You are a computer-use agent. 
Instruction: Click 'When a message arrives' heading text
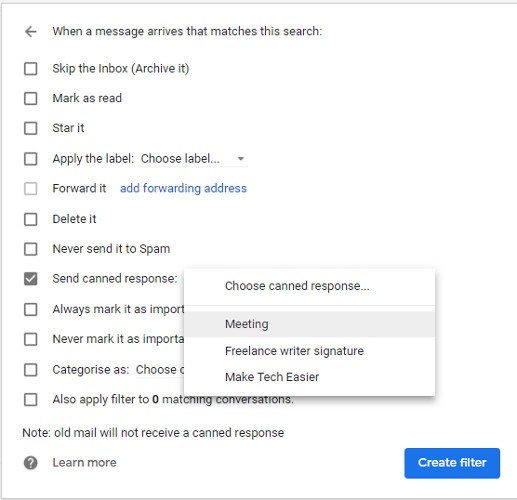[187, 31]
